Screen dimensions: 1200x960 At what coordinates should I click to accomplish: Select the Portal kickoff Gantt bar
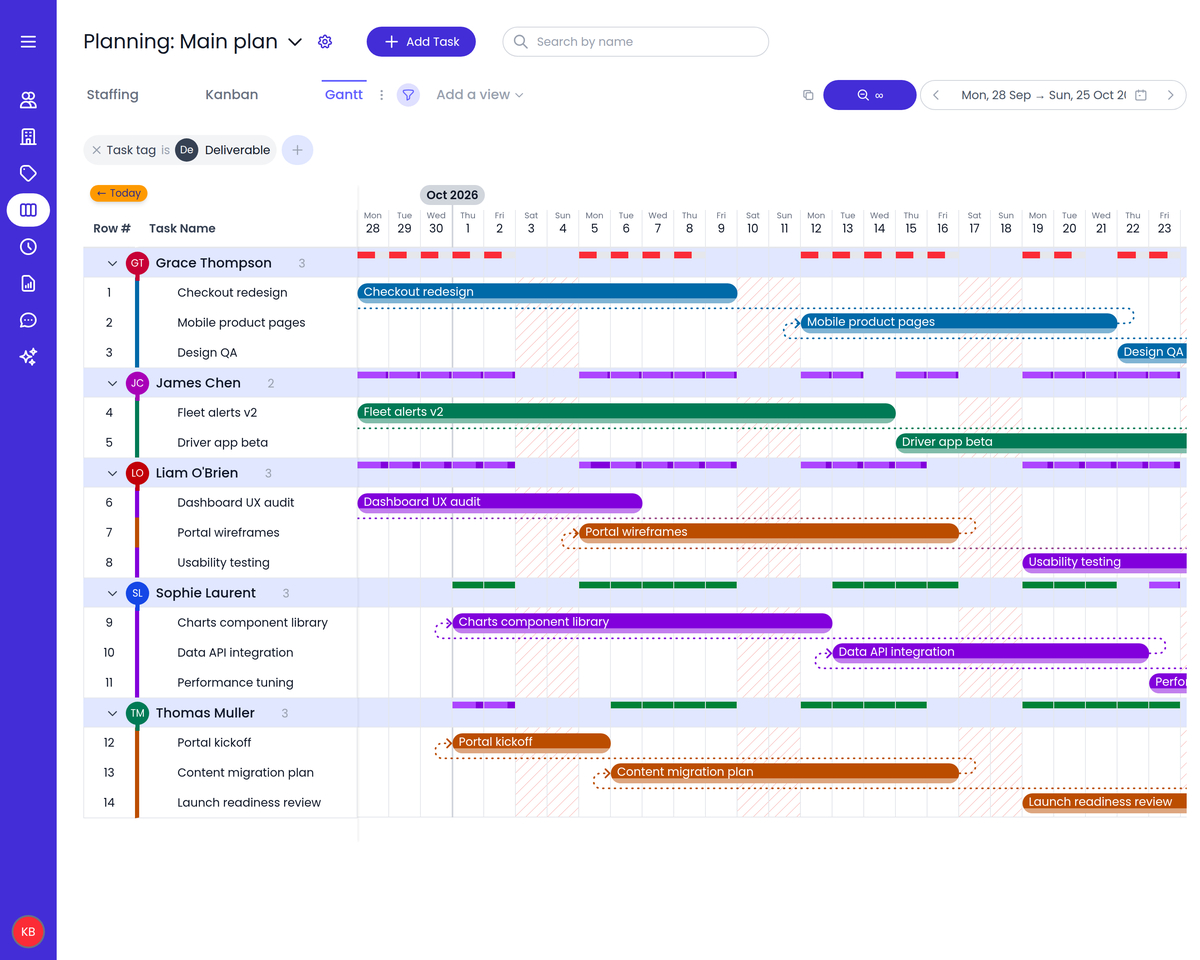point(531,742)
